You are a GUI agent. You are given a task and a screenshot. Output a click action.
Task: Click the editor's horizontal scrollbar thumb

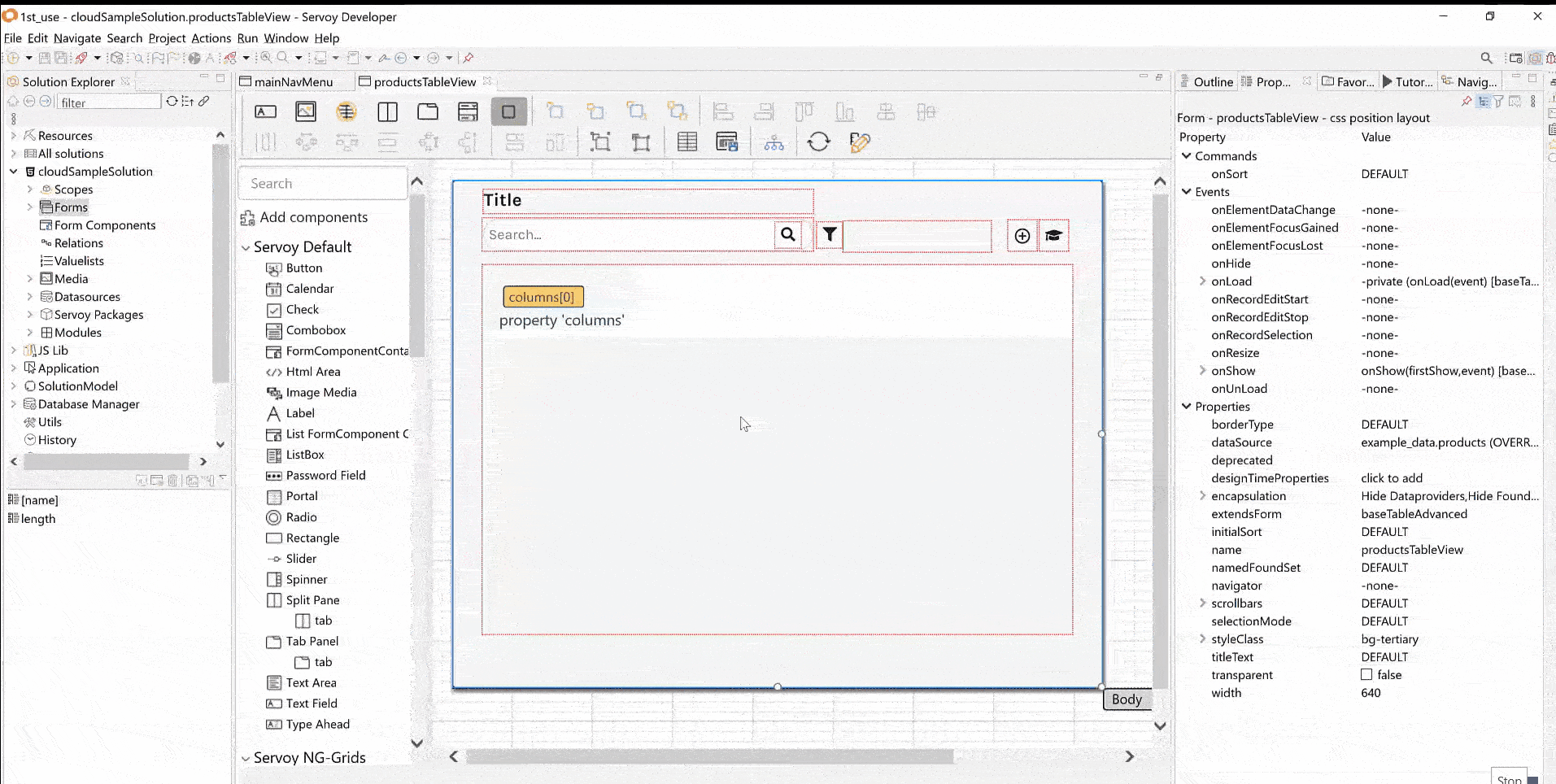point(709,756)
